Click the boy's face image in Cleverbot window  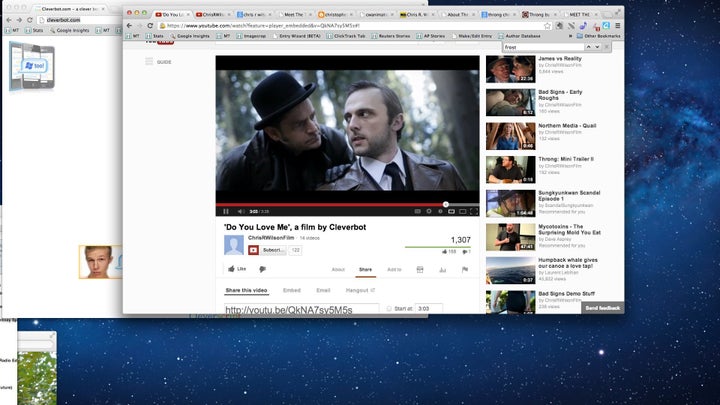click(x=100, y=262)
